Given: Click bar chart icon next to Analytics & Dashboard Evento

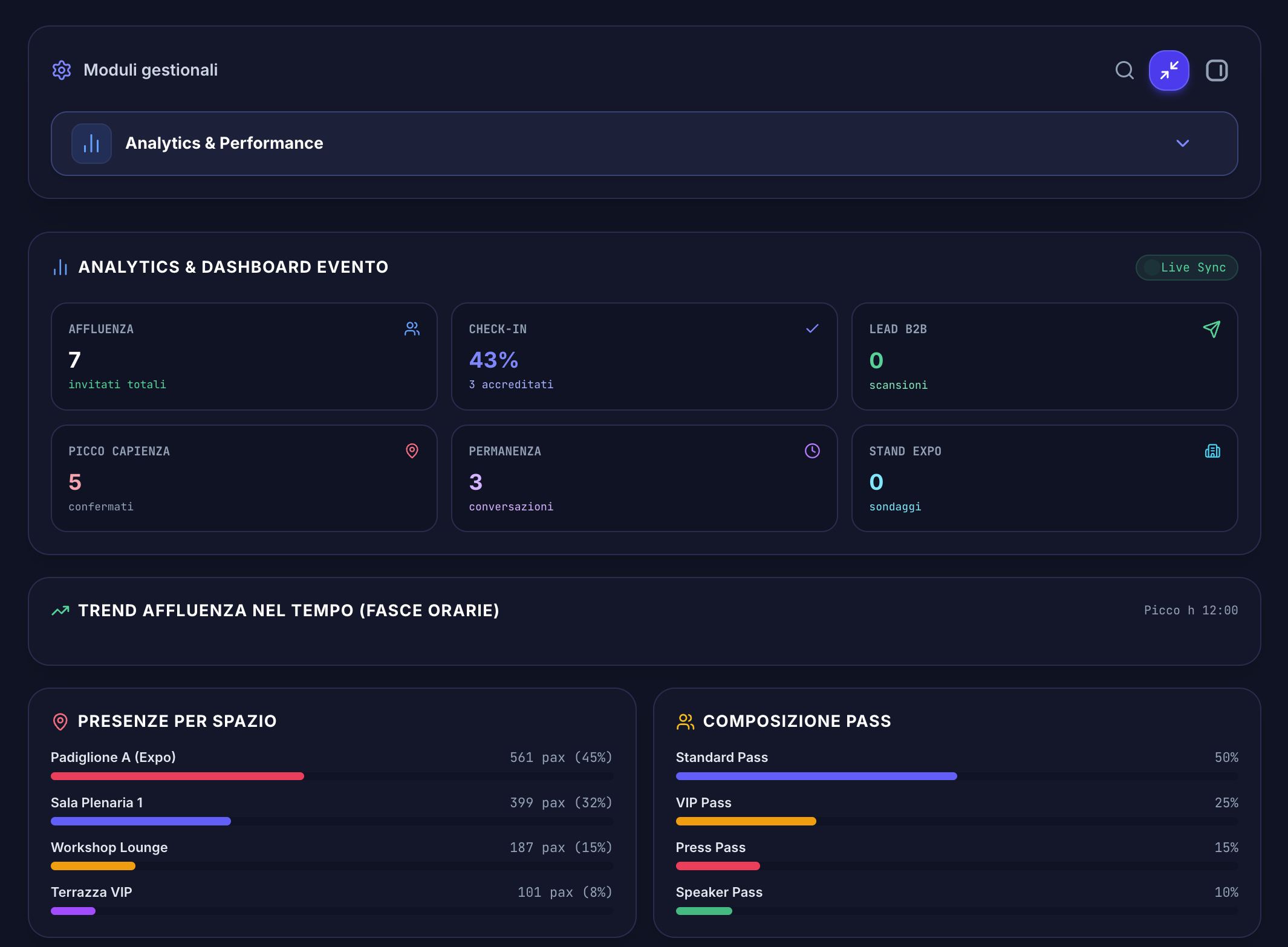Looking at the screenshot, I should coord(60,267).
